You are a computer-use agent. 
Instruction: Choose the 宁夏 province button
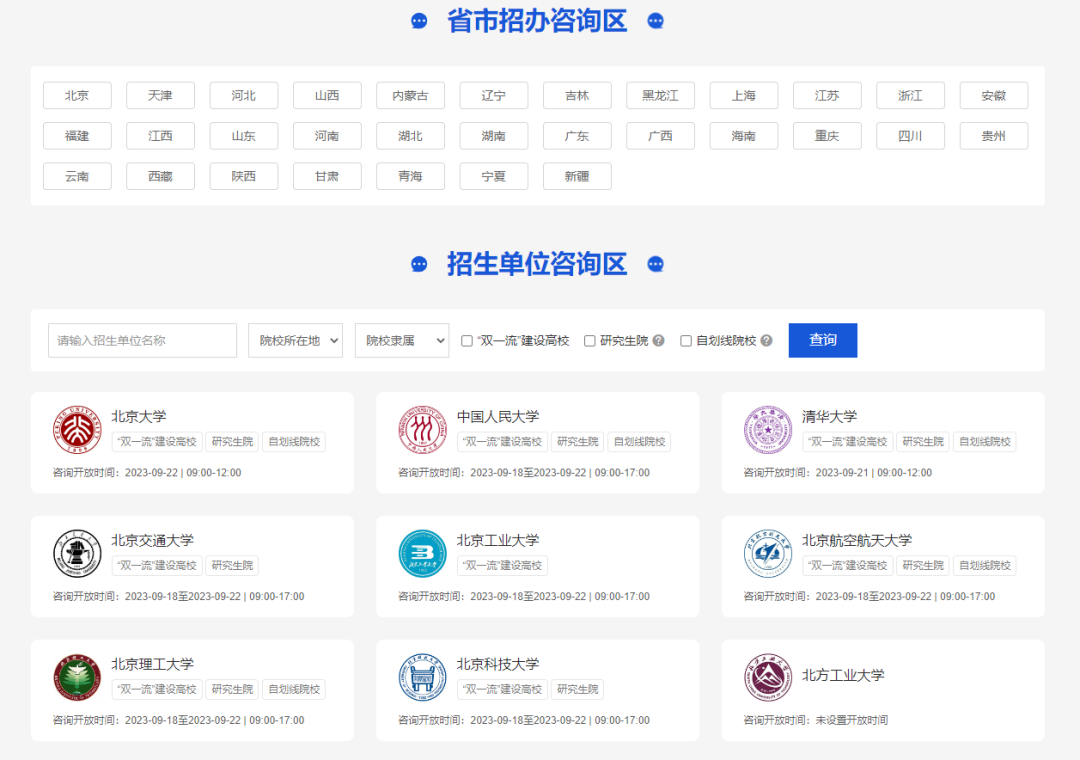[x=494, y=176]
